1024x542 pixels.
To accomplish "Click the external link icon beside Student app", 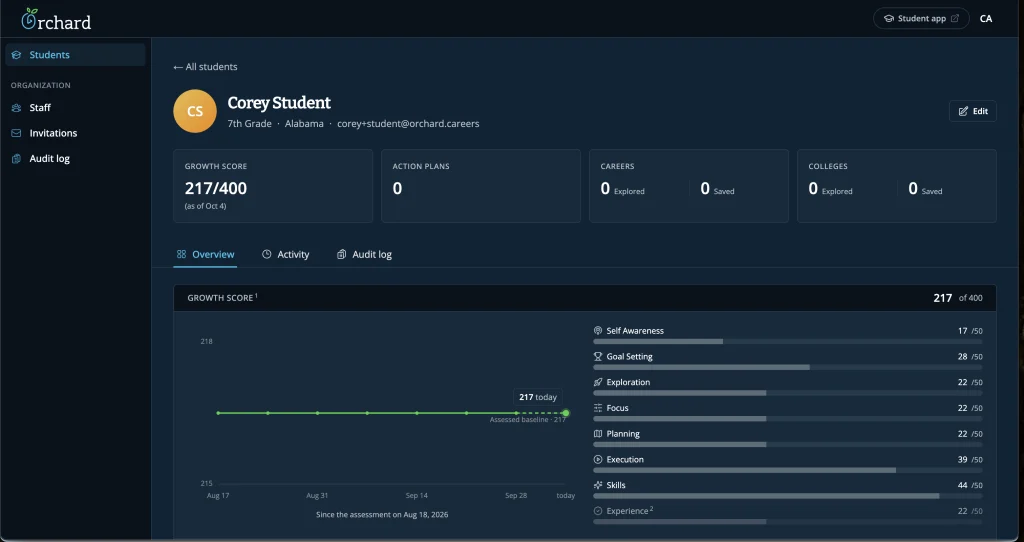I will click(955, 18).
